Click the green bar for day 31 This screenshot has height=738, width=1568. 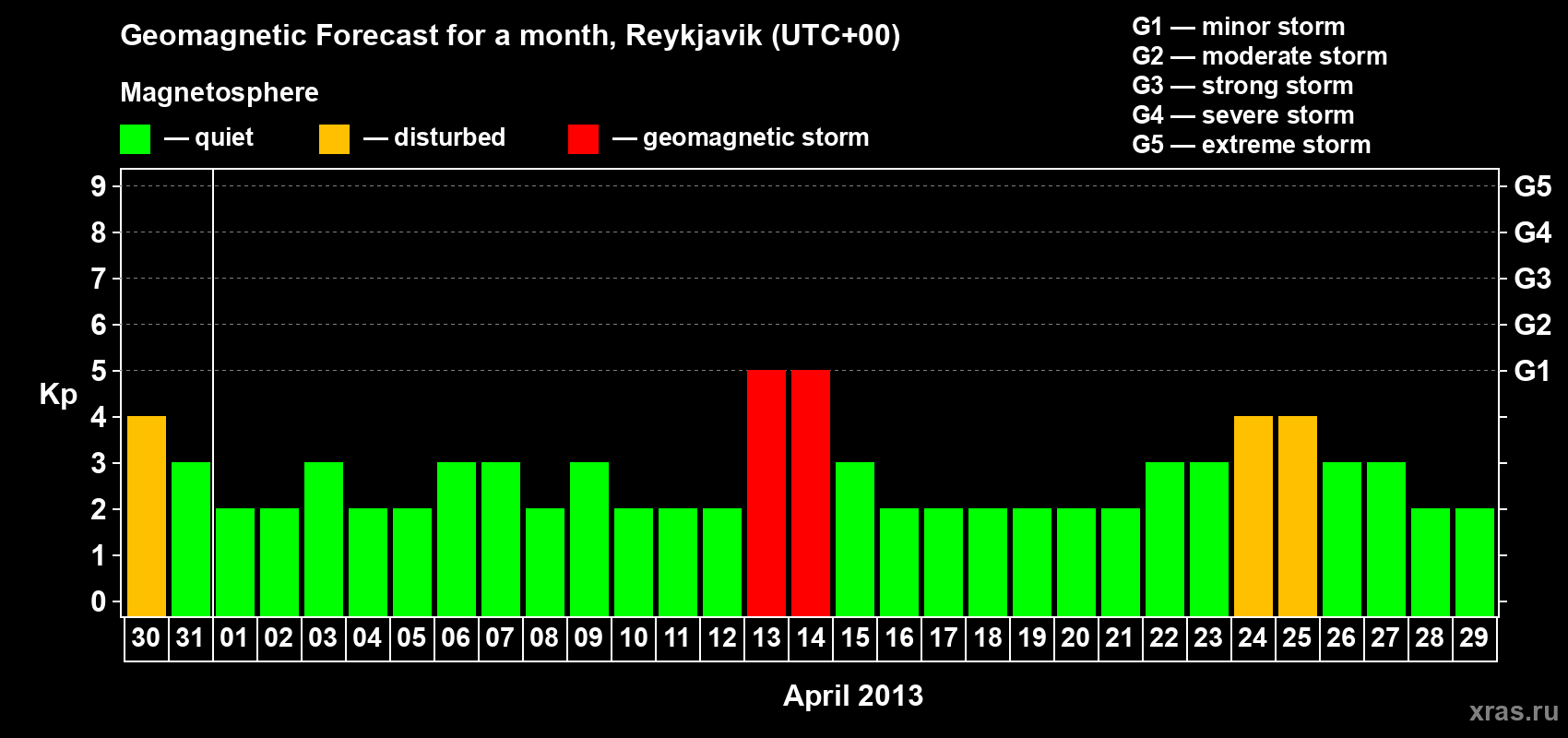191,539
